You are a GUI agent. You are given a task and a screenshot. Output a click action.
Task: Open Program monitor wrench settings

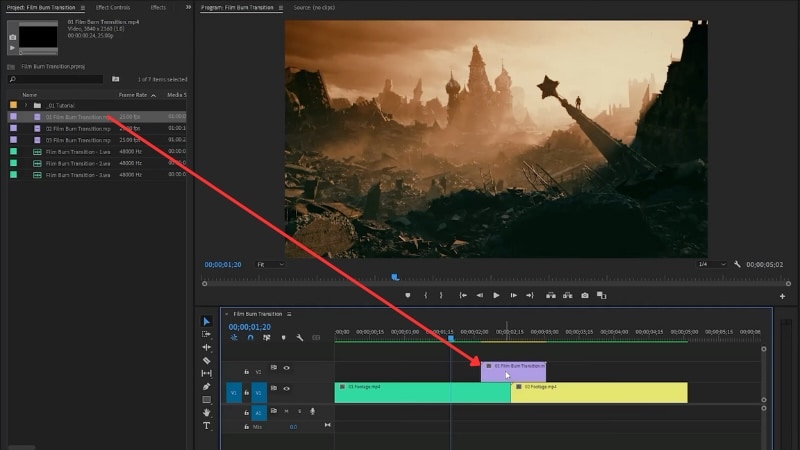(737, 264)
